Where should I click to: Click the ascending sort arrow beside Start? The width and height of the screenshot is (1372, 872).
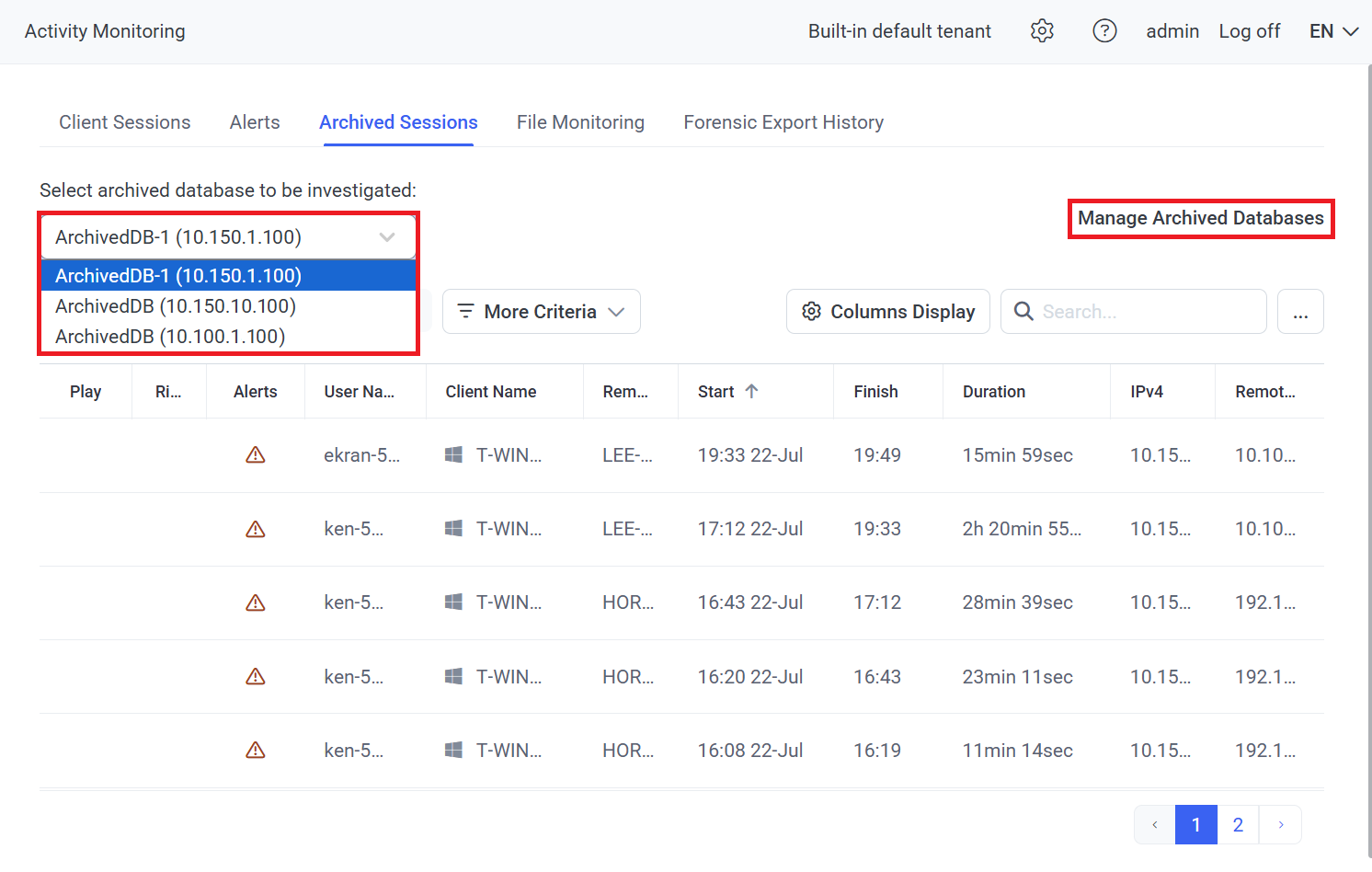pos(751,391)
